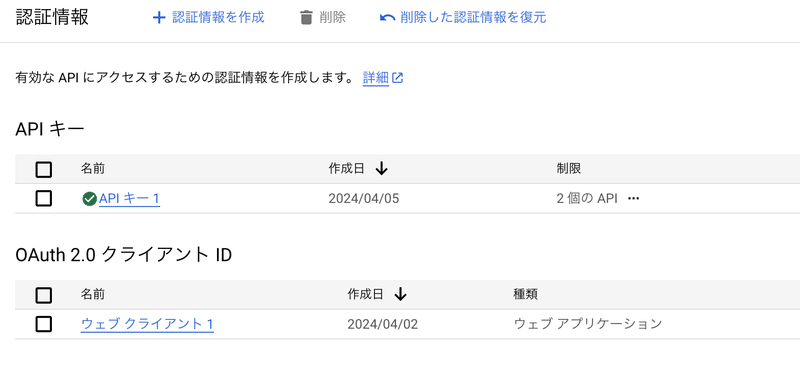Tick the checkbox for API キー 1
This screenshot has height=367, width=800.
point(44,199)
